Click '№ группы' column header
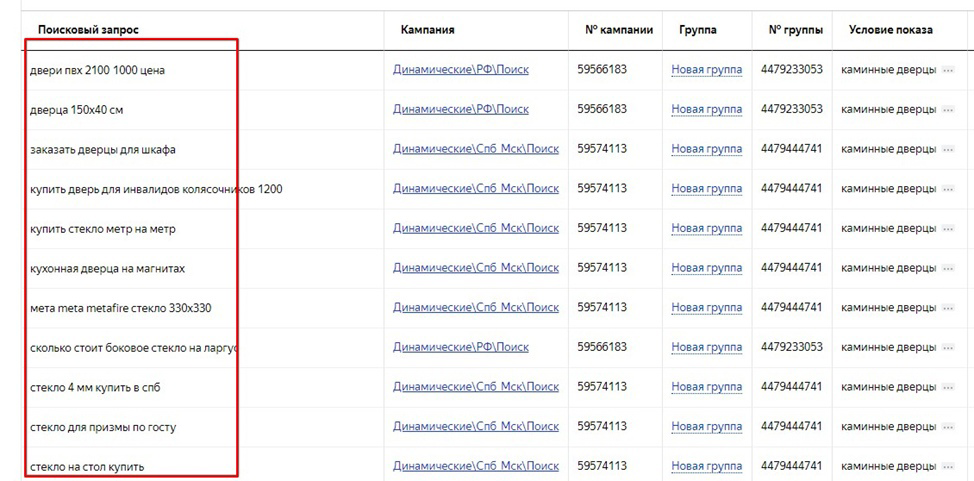The width and height of the screenshot is (974, 481). coord(796,30)
